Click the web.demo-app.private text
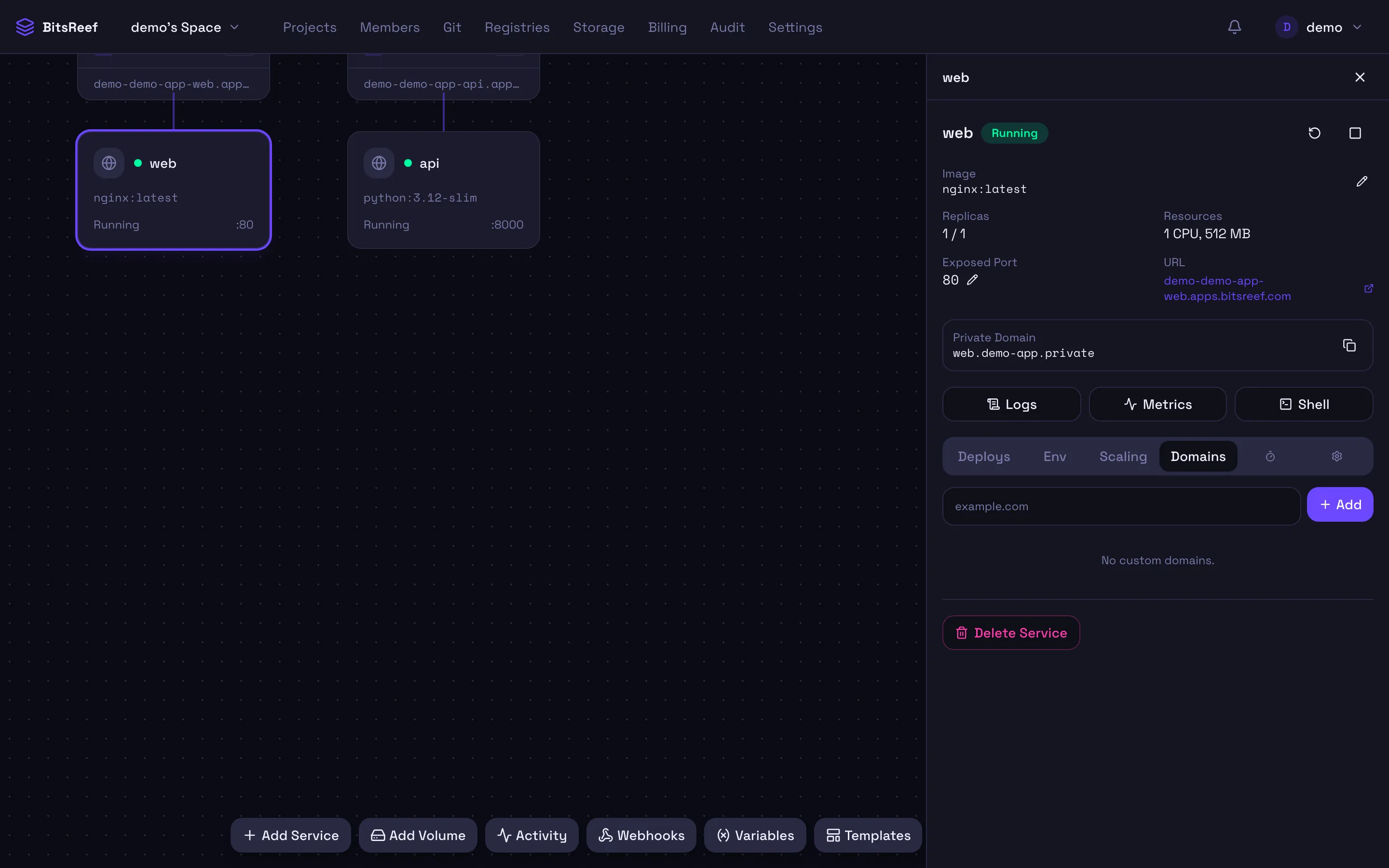 [x=1023, y=353]
